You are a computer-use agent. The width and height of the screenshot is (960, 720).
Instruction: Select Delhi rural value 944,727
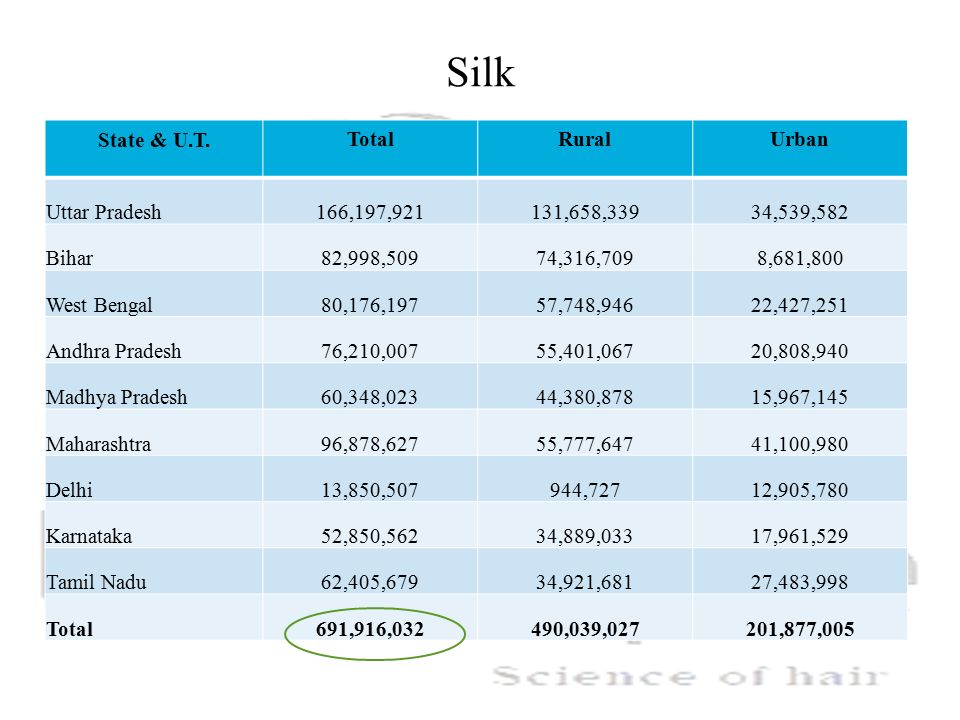585,490
